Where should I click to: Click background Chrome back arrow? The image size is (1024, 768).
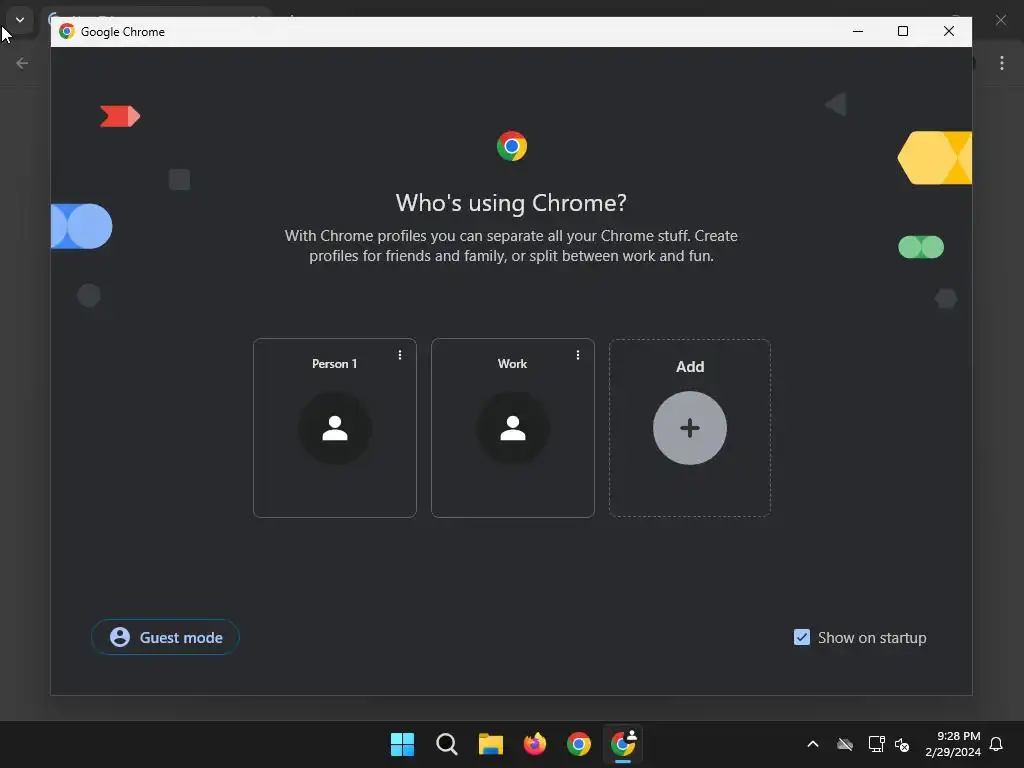tap(22, 63)
